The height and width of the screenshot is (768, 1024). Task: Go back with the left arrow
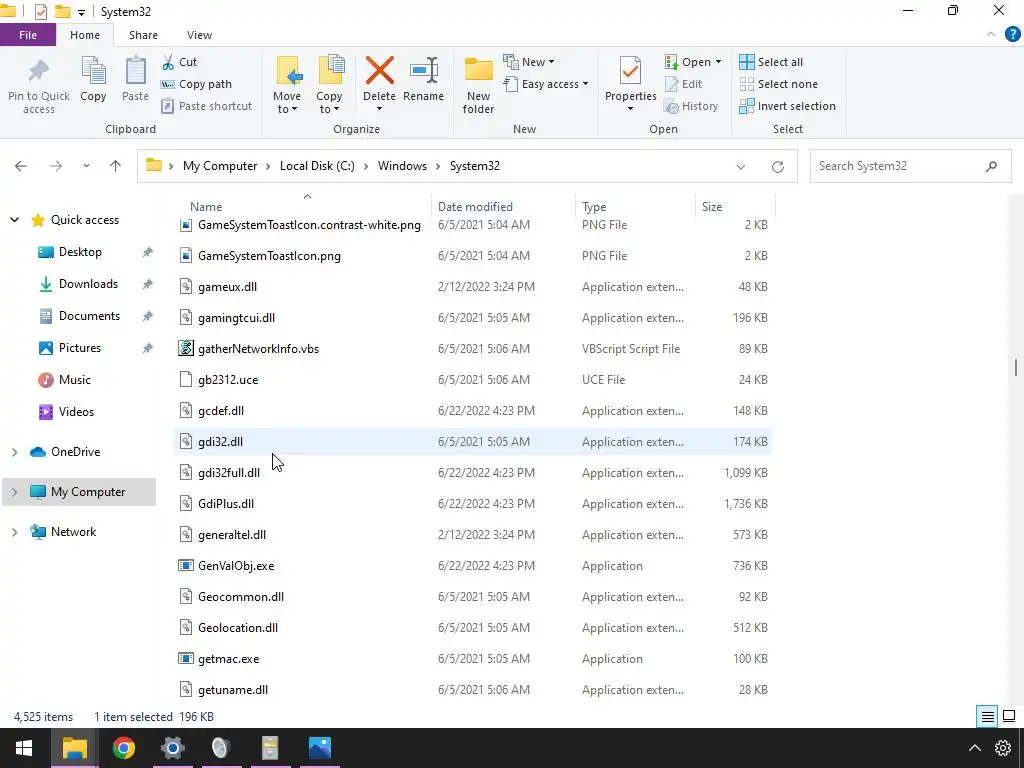[x=21, y=166]
